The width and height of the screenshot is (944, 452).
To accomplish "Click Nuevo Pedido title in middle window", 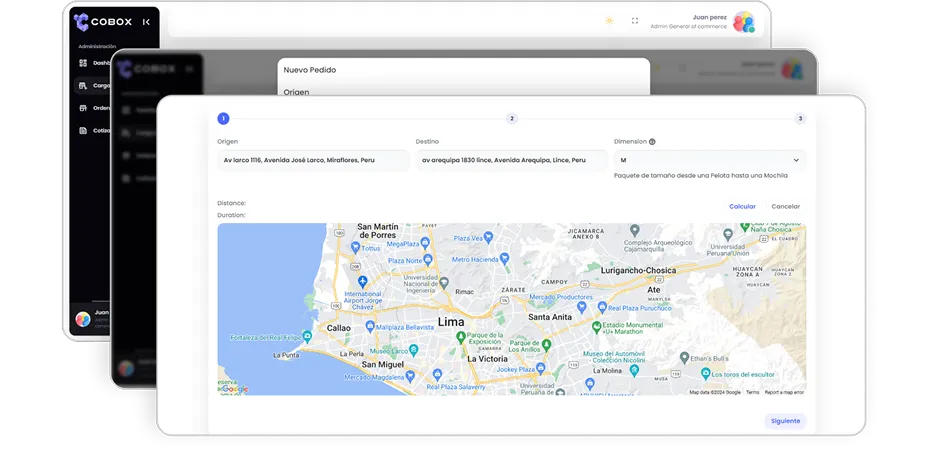I will (309, 70).
